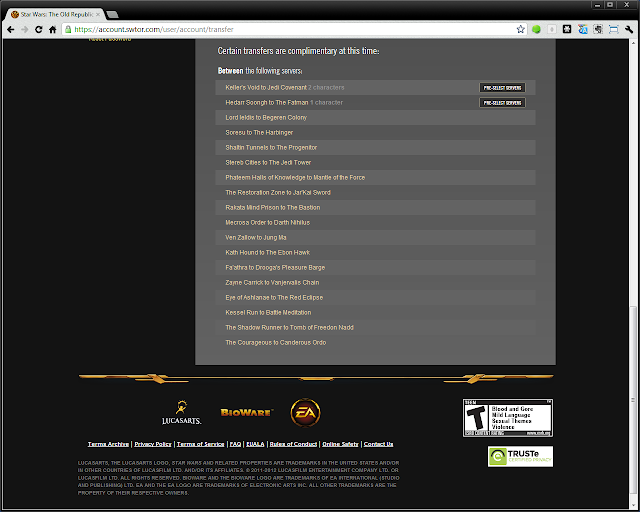Viewport: 640px width, 512px height.
Task: Click the EA logo in footer
Action: (x=305, y=413)
